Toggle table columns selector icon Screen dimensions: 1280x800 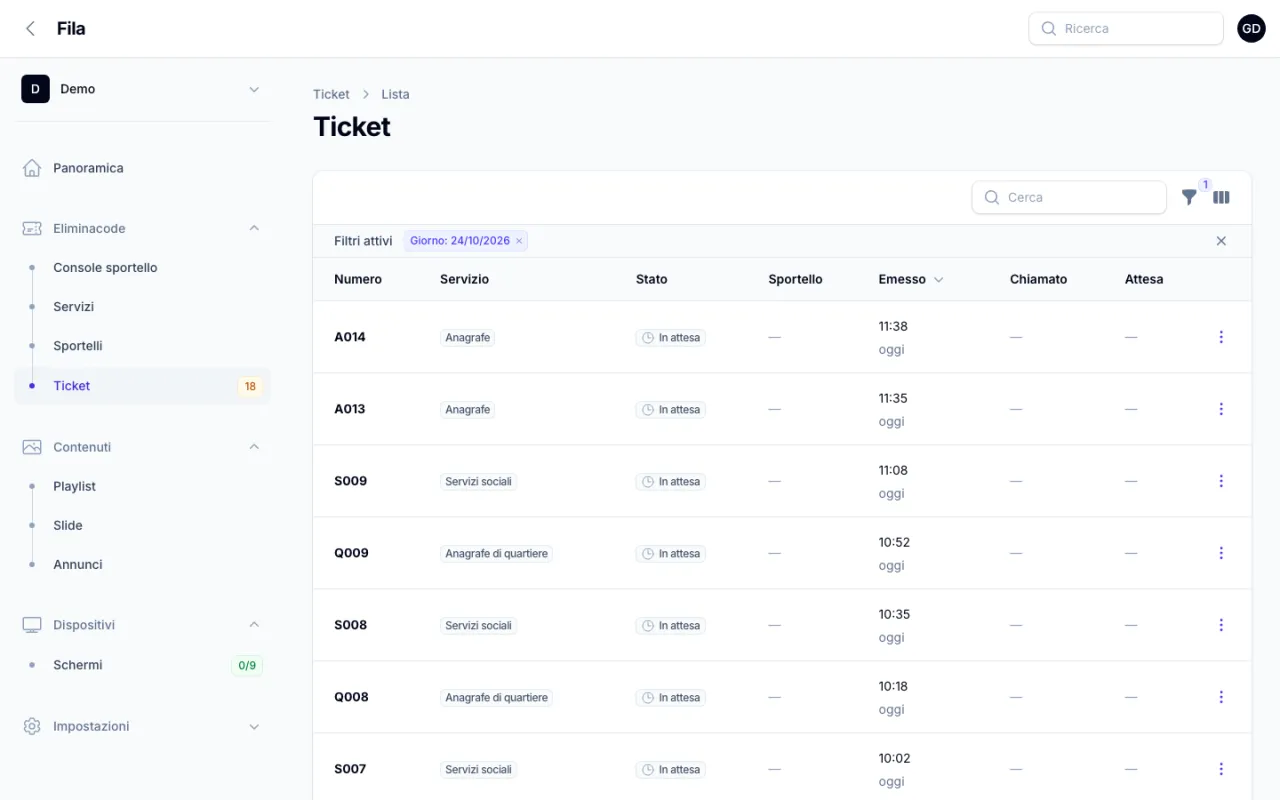click(x=1221, y=198)
